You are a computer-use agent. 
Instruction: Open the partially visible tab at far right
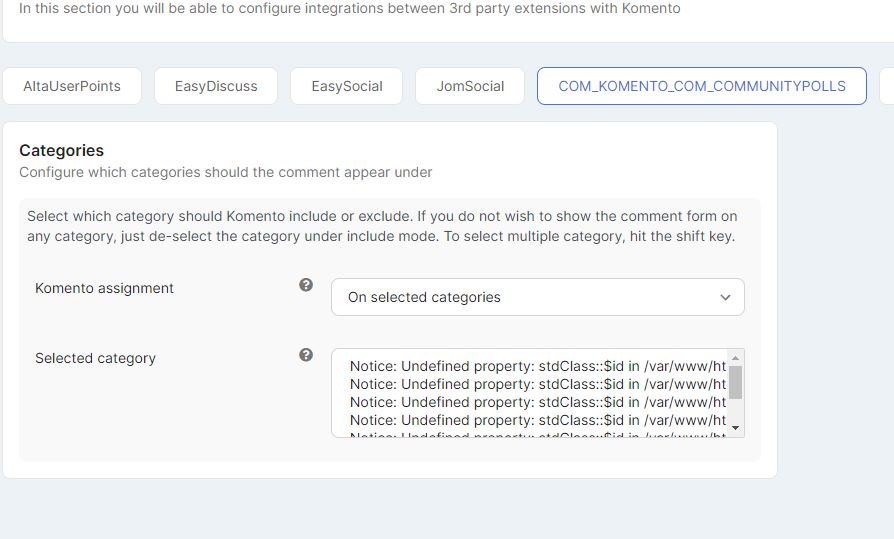pyautogui.click(x=886, y=86)
